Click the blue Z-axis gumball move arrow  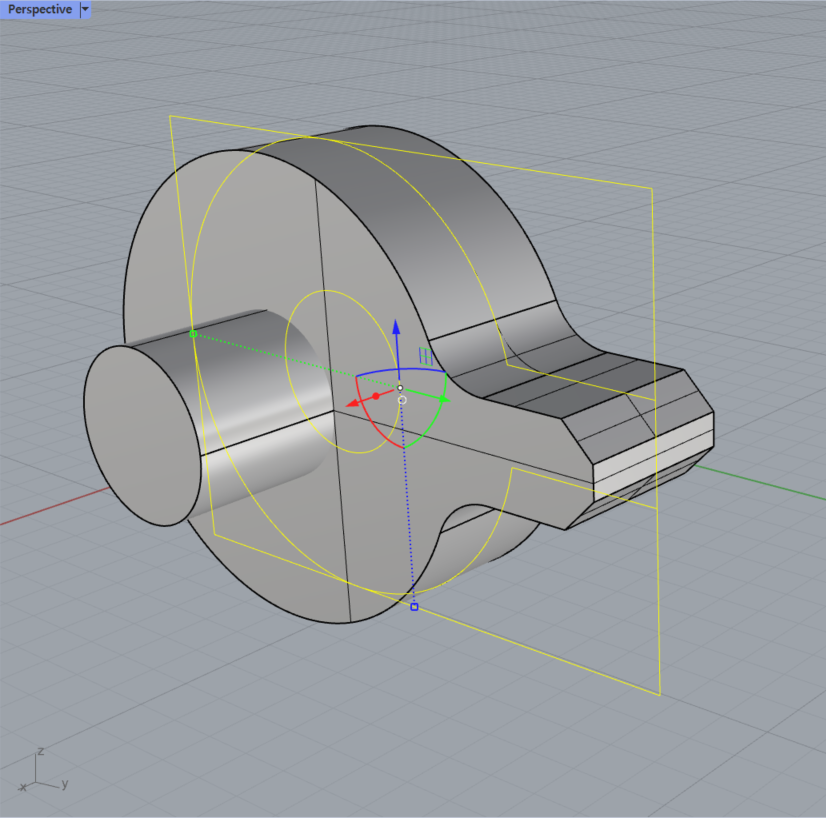(x=396, y=327)
